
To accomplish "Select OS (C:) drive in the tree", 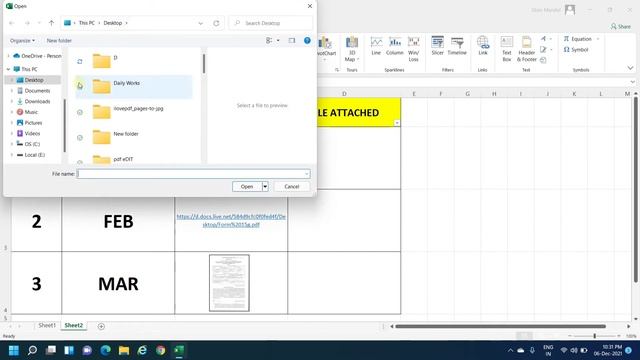I will (x=32, y=144).
